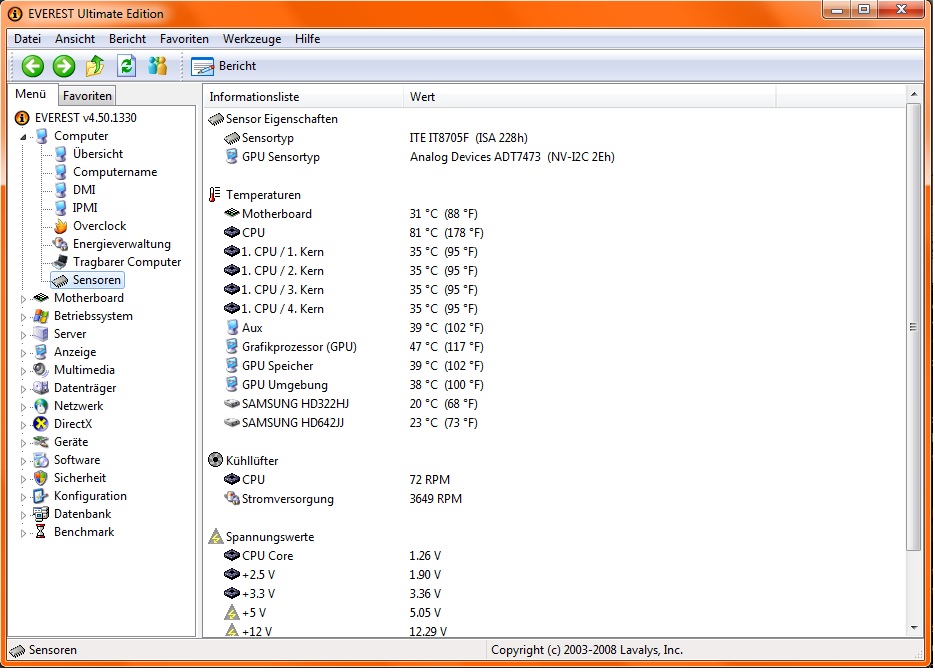Click the scrollbar down arrow in the list
The width and height of the screenshot is (935, 672).
tap(914, 628)
